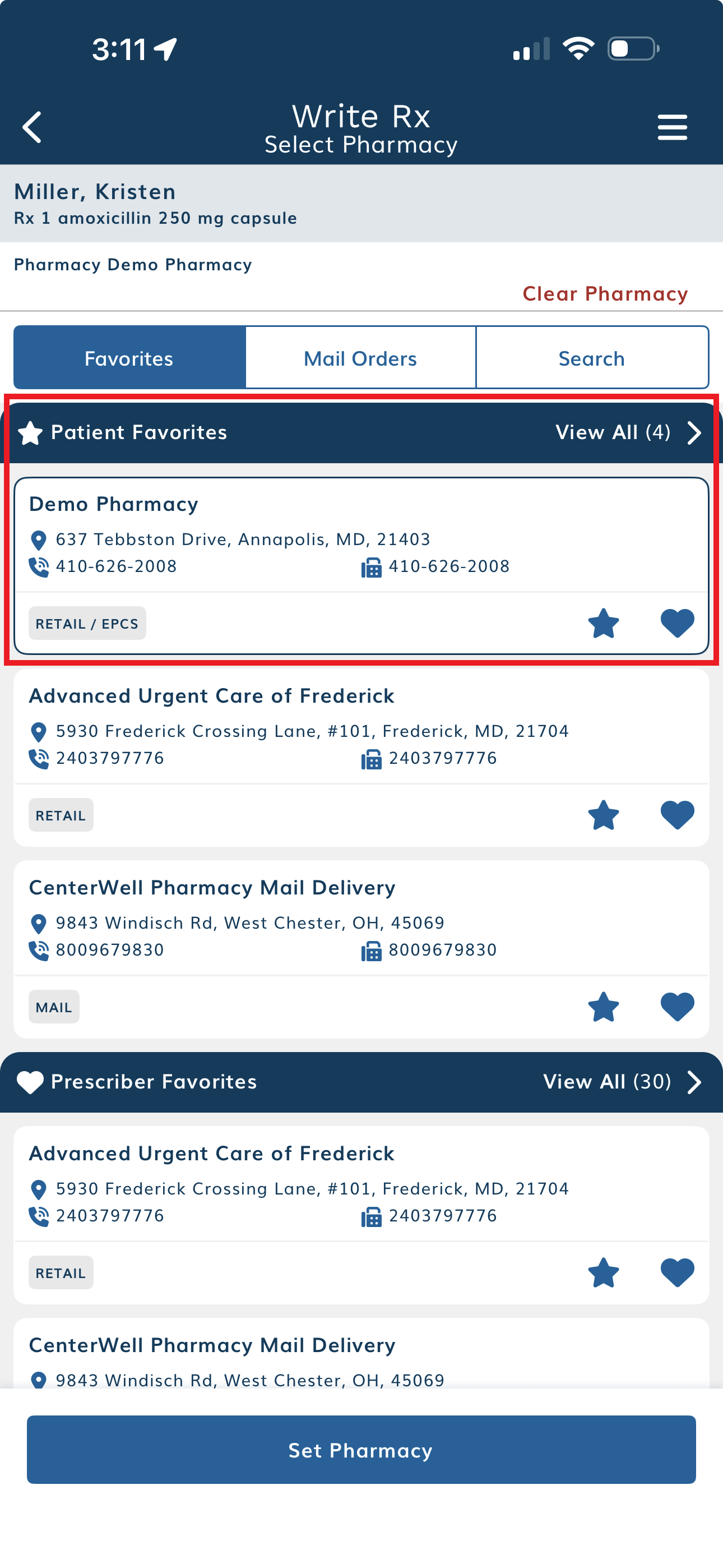Tap the phone icon for CenterWell Pharmacy
The height and width of the screenshot is (1568, 723).
pos(39,950)
